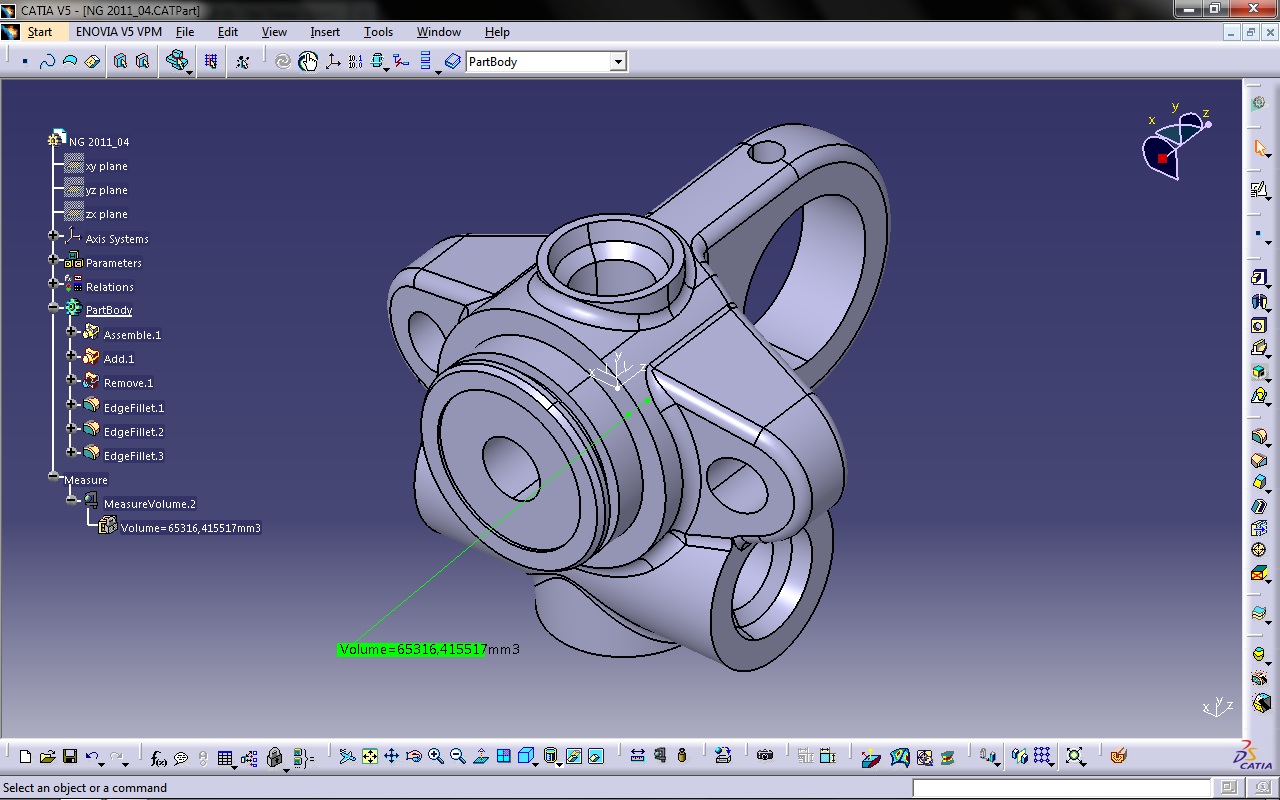Click the Edit menu
1280x800 pixels.
point(228,32)
